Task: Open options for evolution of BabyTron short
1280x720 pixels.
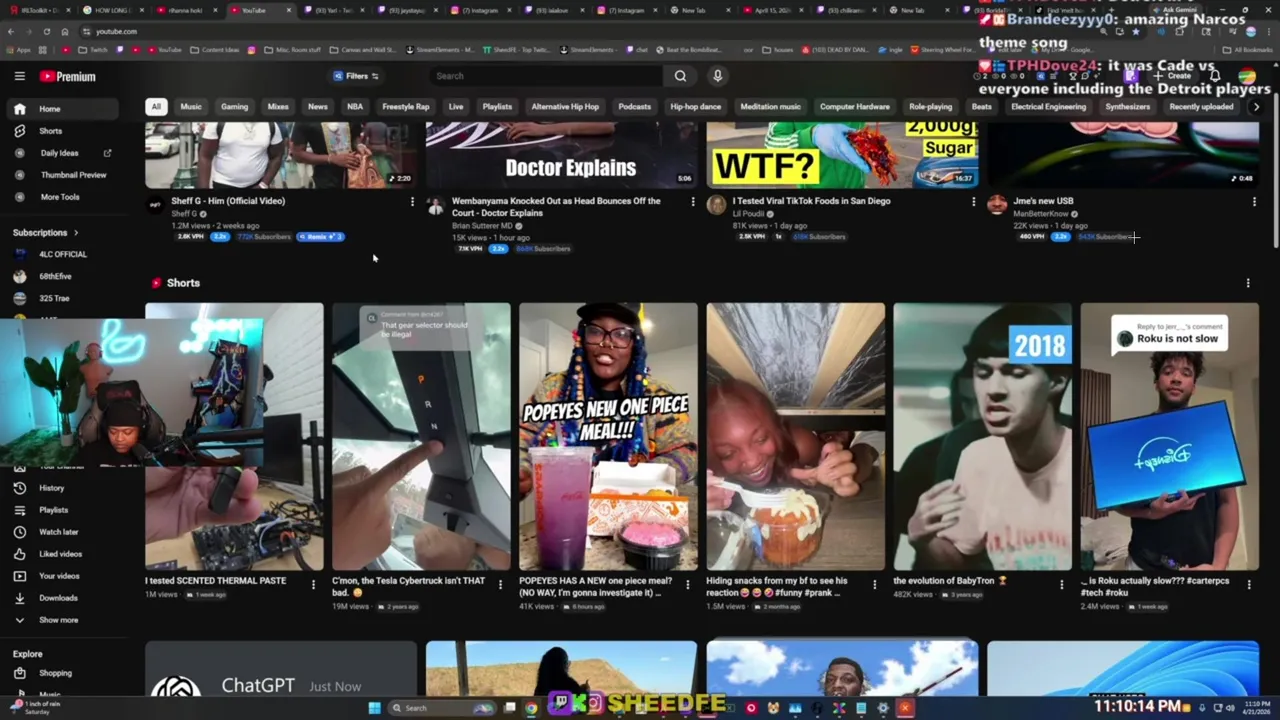Action: pyautogui.click(x=1062, y=585)
